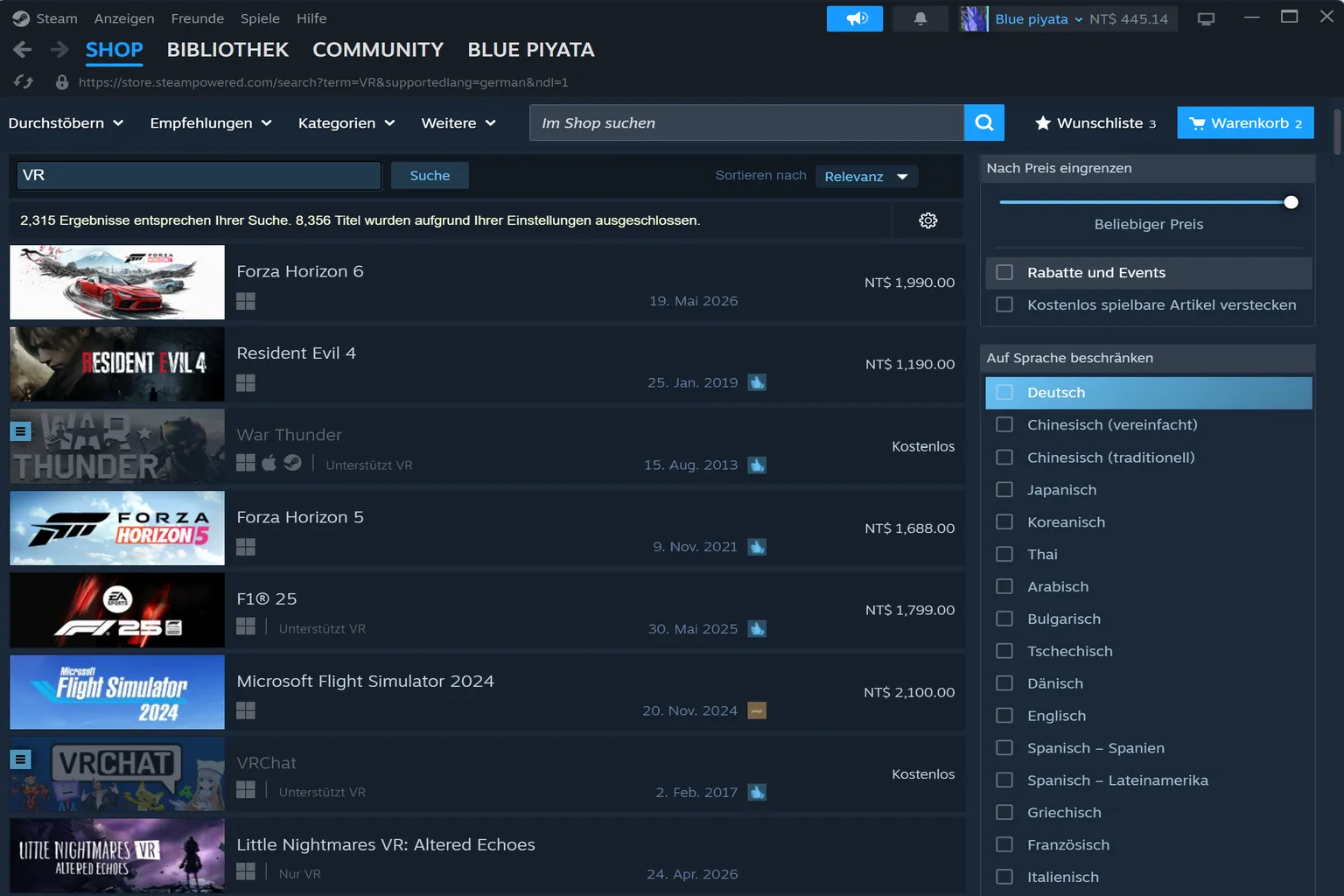Check the Japanisch language checkbox
This screenshot has width=1344, height=896.
point(1004,490)
